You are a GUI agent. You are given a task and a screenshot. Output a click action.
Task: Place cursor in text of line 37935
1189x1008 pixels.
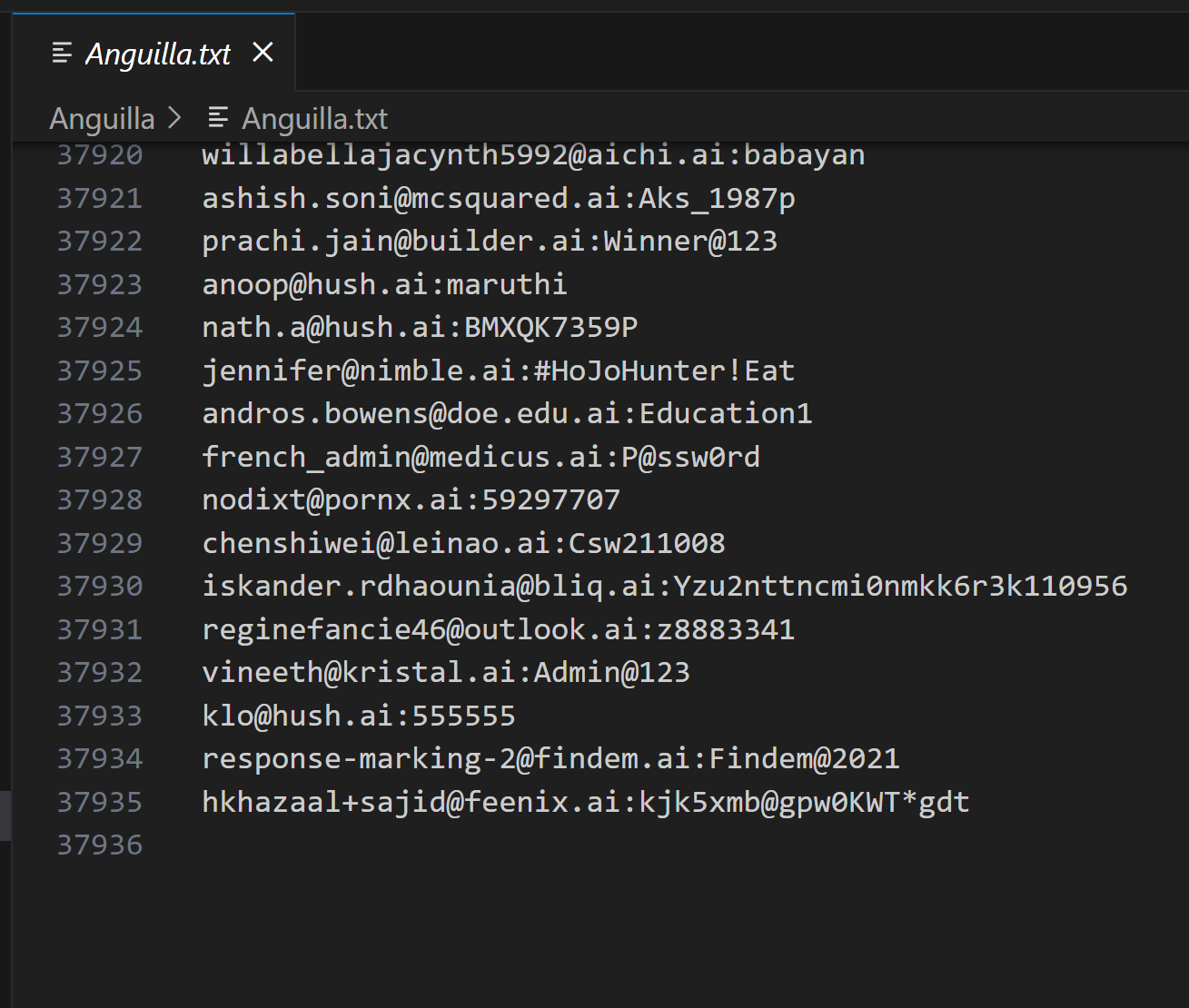(x=586, y=802)
